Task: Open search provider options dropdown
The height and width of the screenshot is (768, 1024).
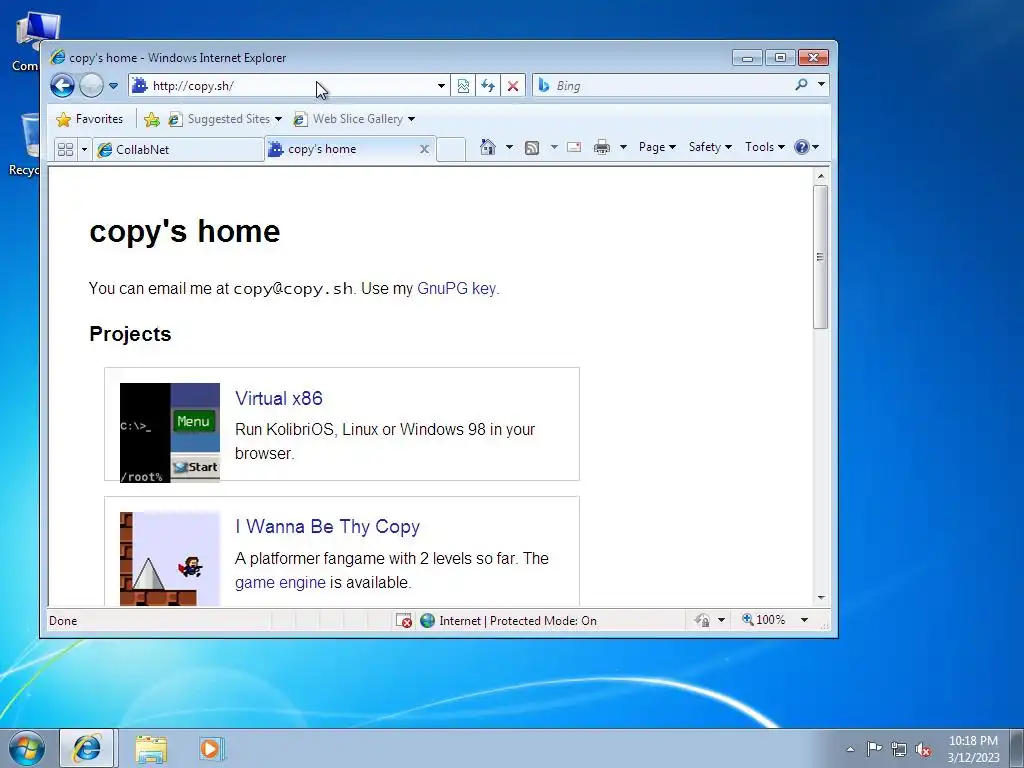Action: tap(822, 84)
